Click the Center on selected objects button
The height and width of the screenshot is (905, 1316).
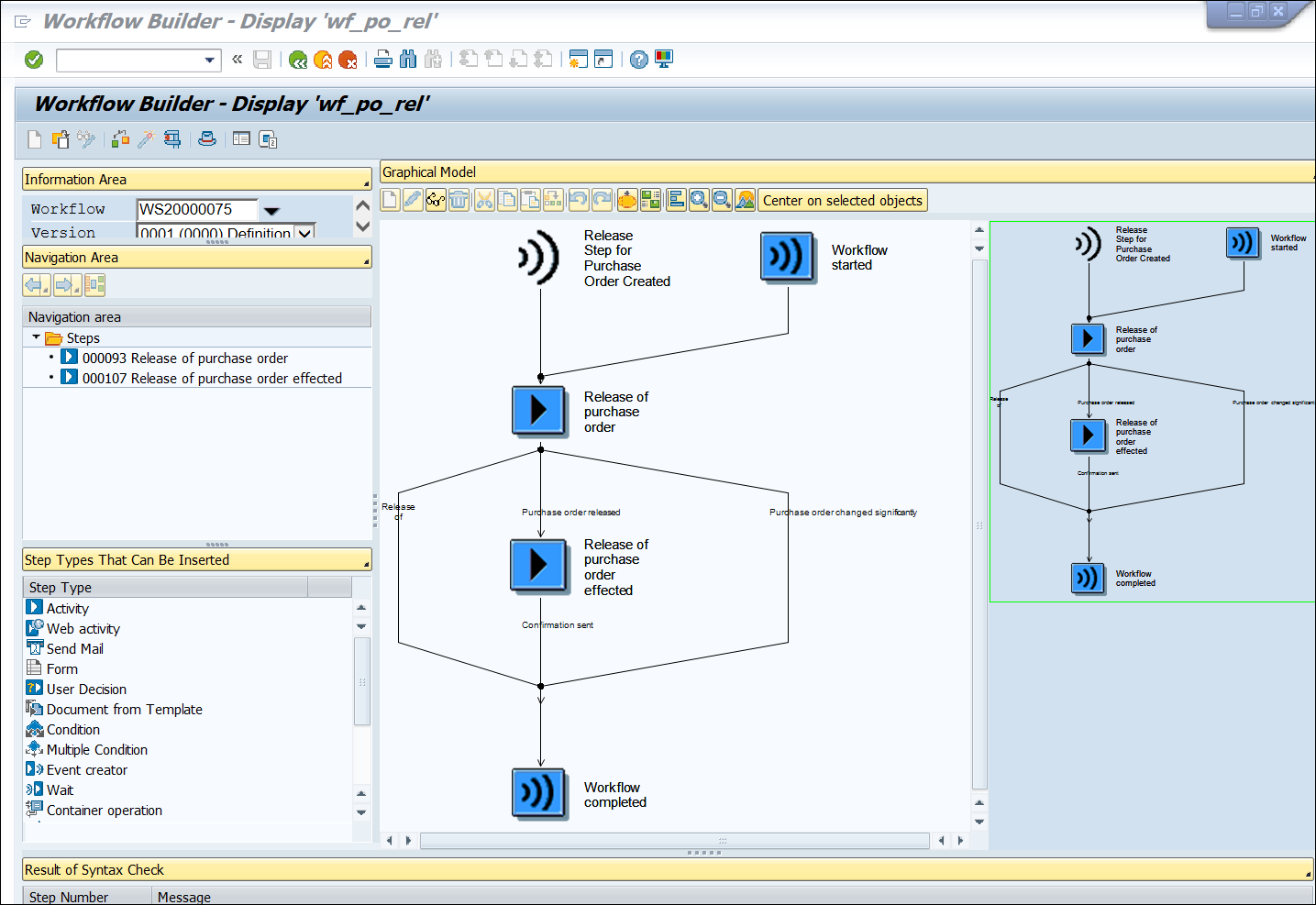click(x=842, y=200)
